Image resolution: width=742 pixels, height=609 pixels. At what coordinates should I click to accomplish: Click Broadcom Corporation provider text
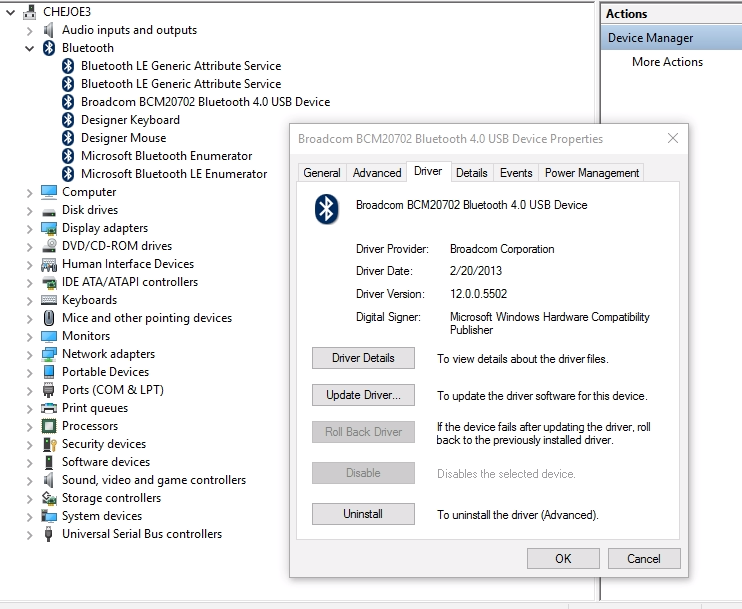[502, 249]
